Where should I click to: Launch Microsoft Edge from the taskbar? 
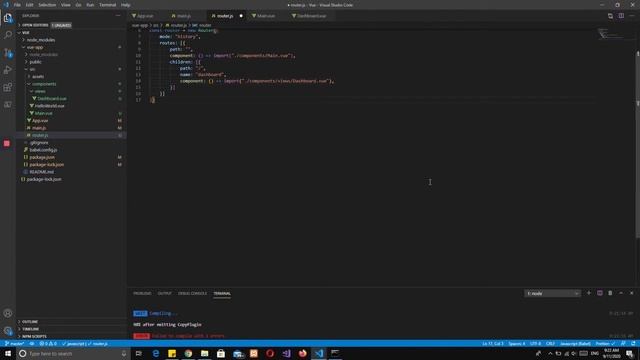(156, 353)
